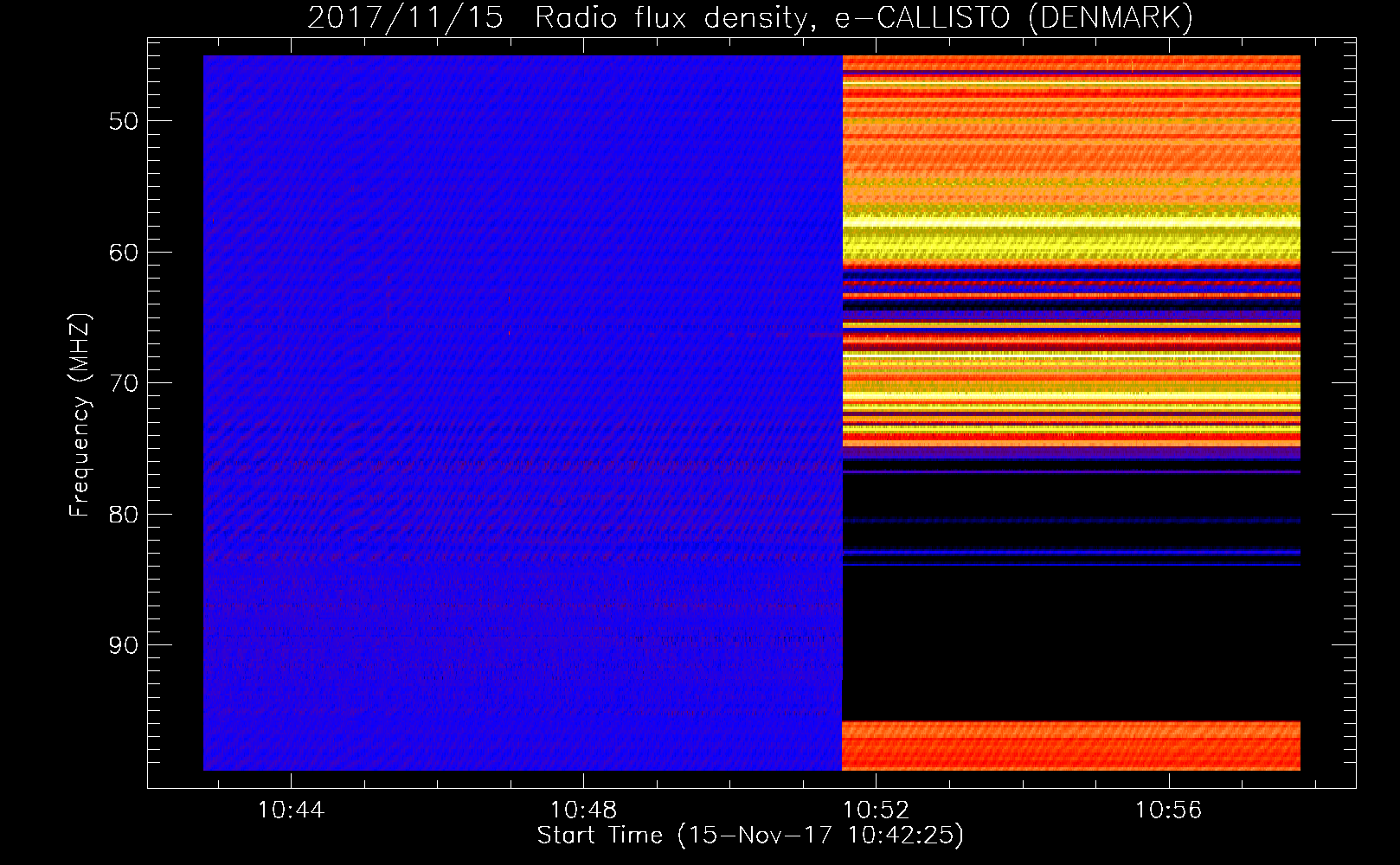The width and height of the screenshot is (1400, 865).
Task: Click the plot title '2017/11/15 Radio flux density, e-CALLISTO (DENMARK)'
Action: point(750,18)
